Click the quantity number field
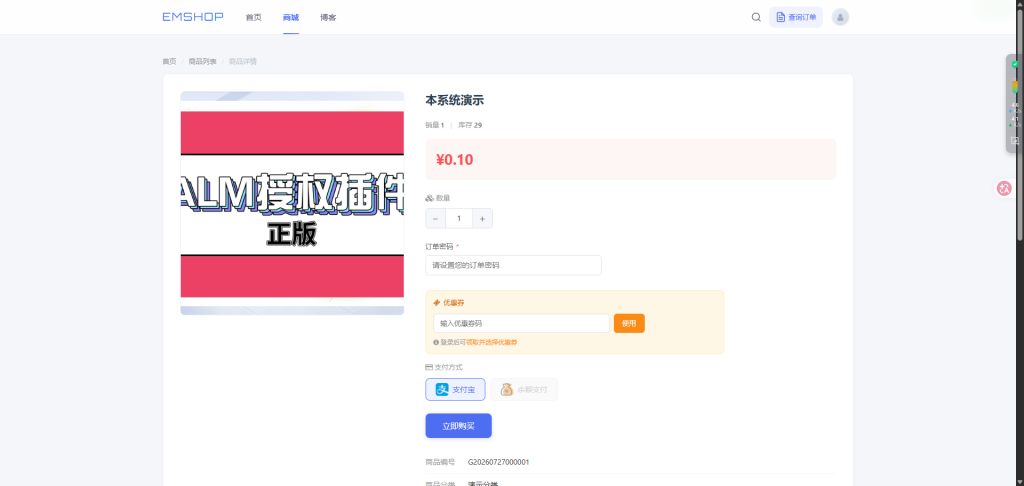Screen dimensions: 1024x486 click(459, 219)
